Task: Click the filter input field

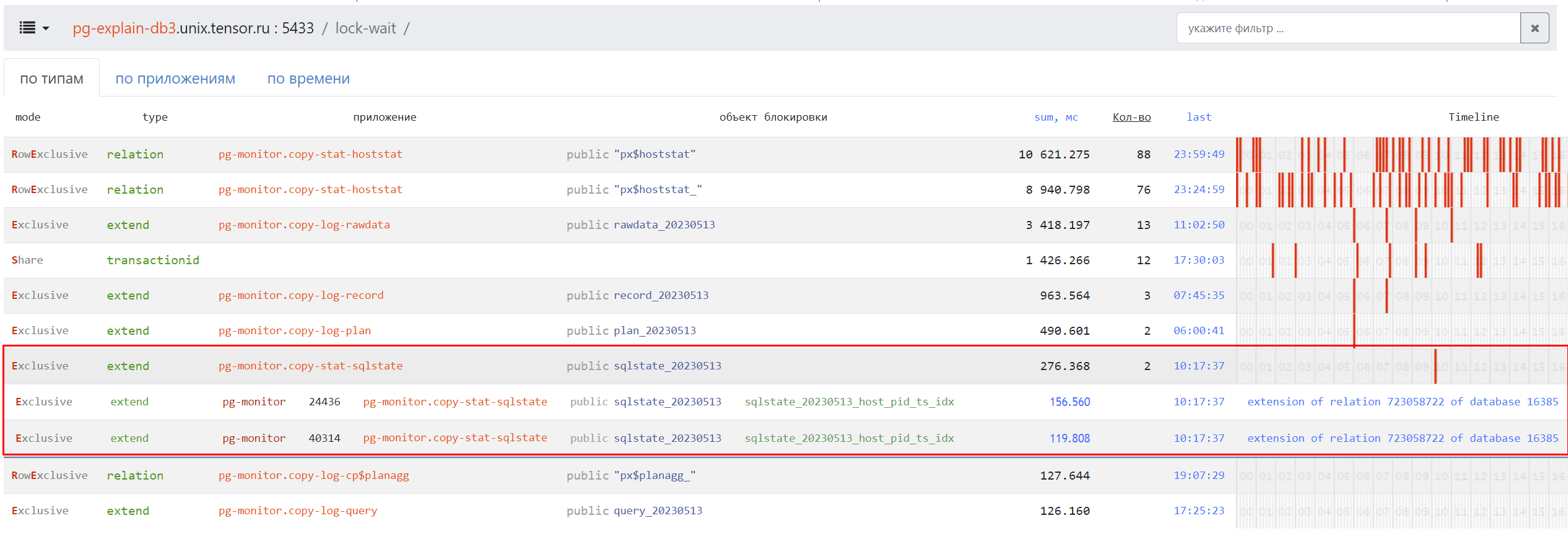Action: 1348,28
